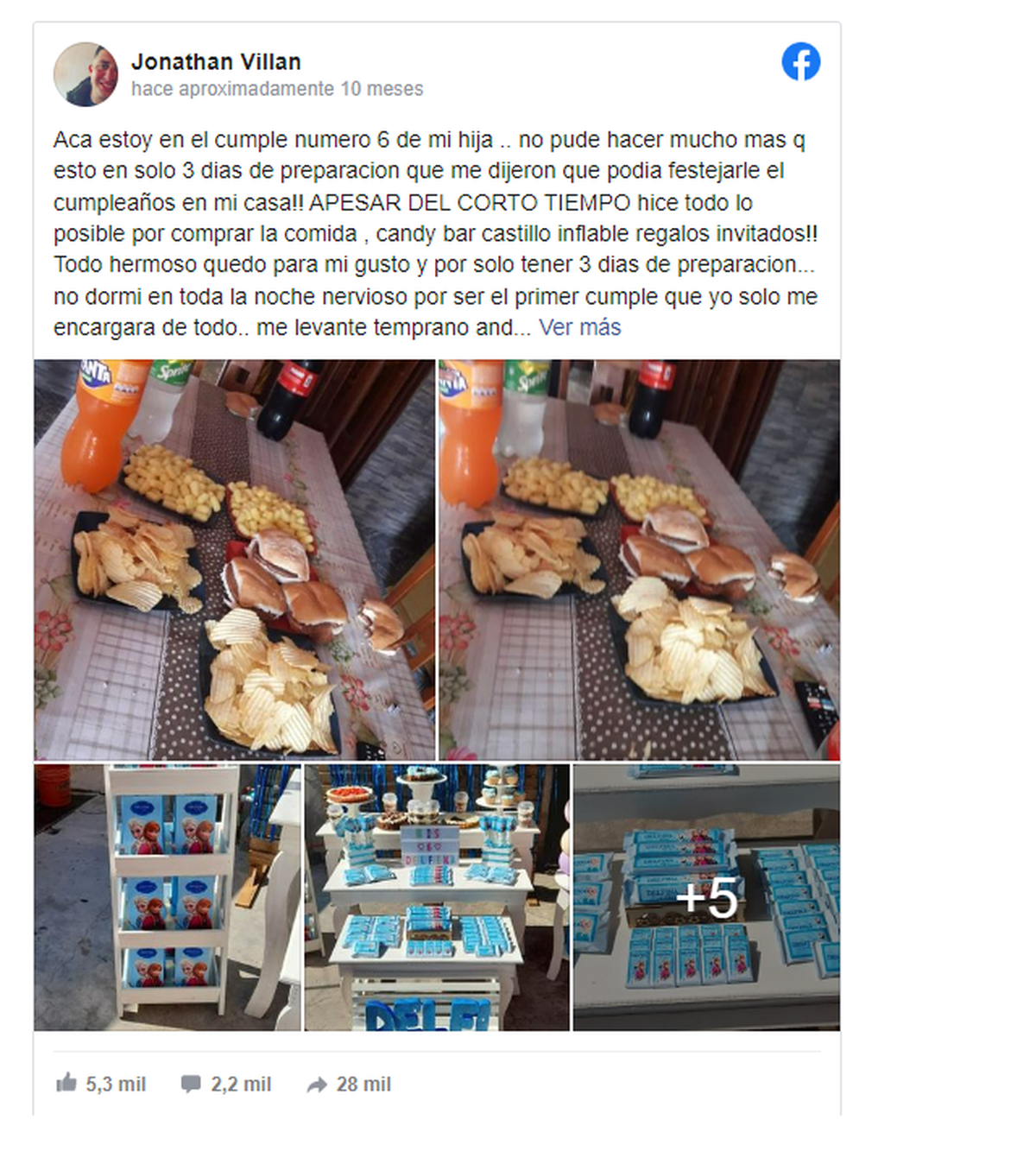Open the '+5' more photos thumbnail

(x=706, y=897)
